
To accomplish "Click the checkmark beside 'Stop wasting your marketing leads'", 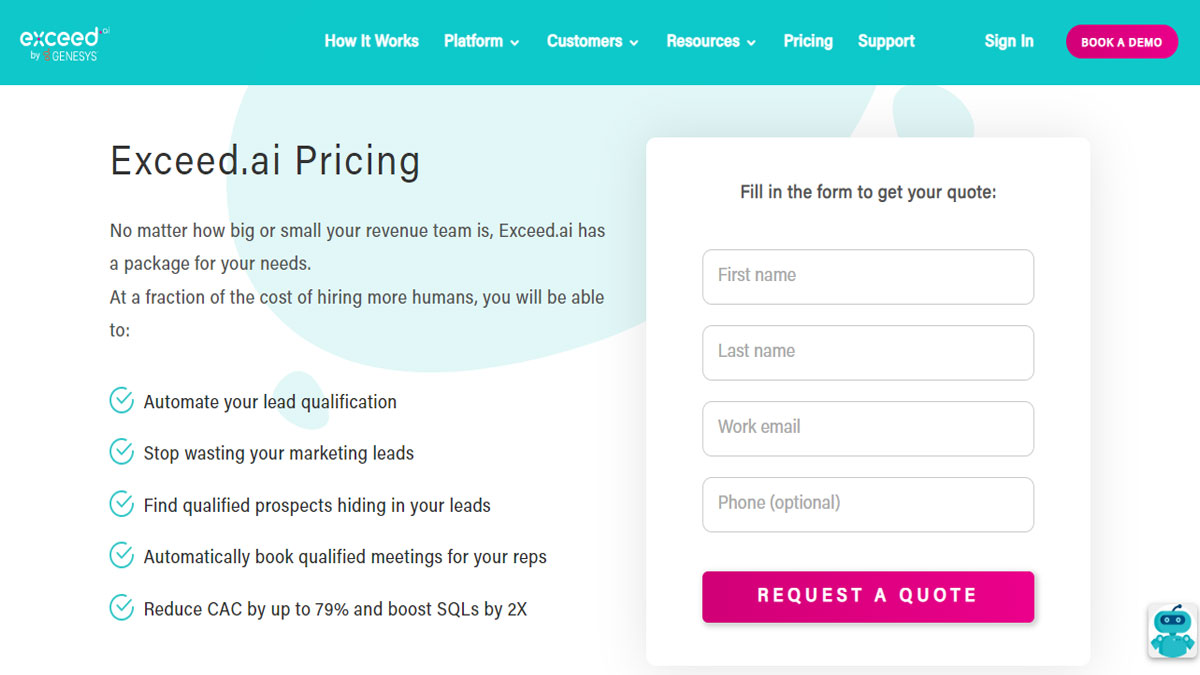I will [121, 452].
